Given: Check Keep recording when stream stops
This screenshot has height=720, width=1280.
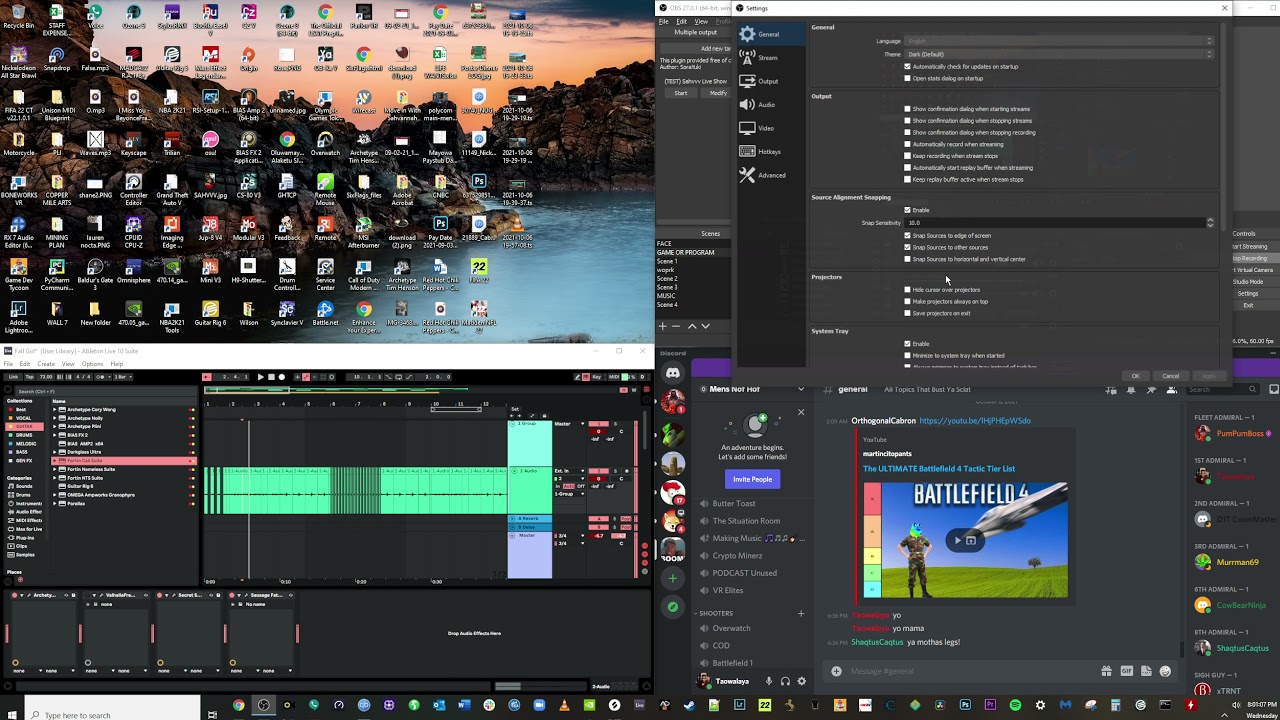Looking at the screenshot, I should coord(908,156).
